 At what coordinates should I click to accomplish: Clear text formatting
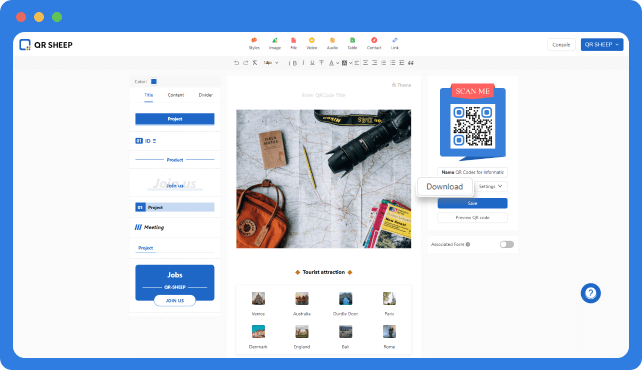click(x=255, y=63)
